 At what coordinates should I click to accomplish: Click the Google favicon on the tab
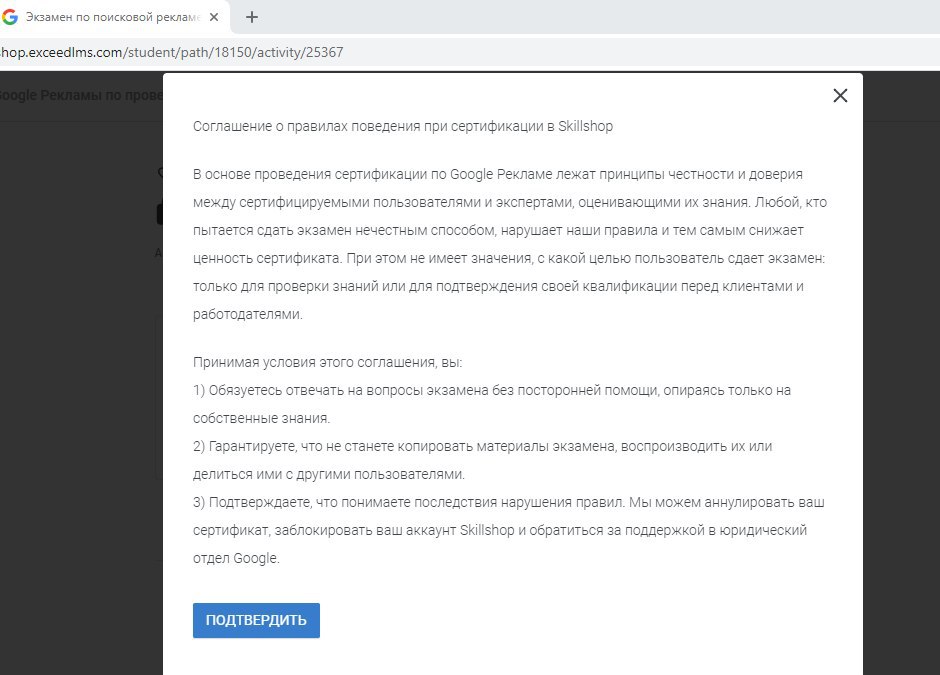(x=10, y=17)
